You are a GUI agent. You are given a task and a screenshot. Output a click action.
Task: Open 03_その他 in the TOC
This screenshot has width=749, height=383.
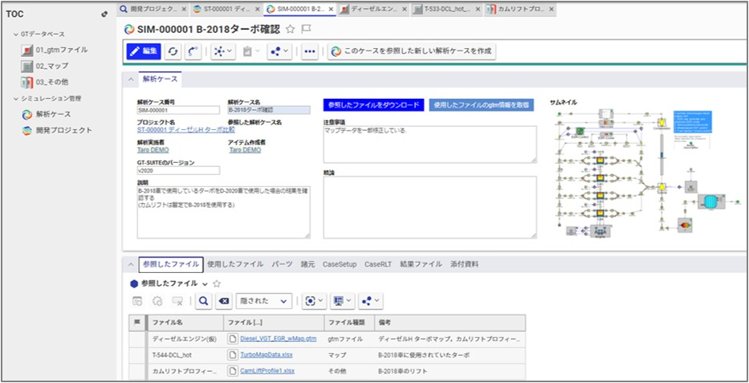[x=45, y=82]
